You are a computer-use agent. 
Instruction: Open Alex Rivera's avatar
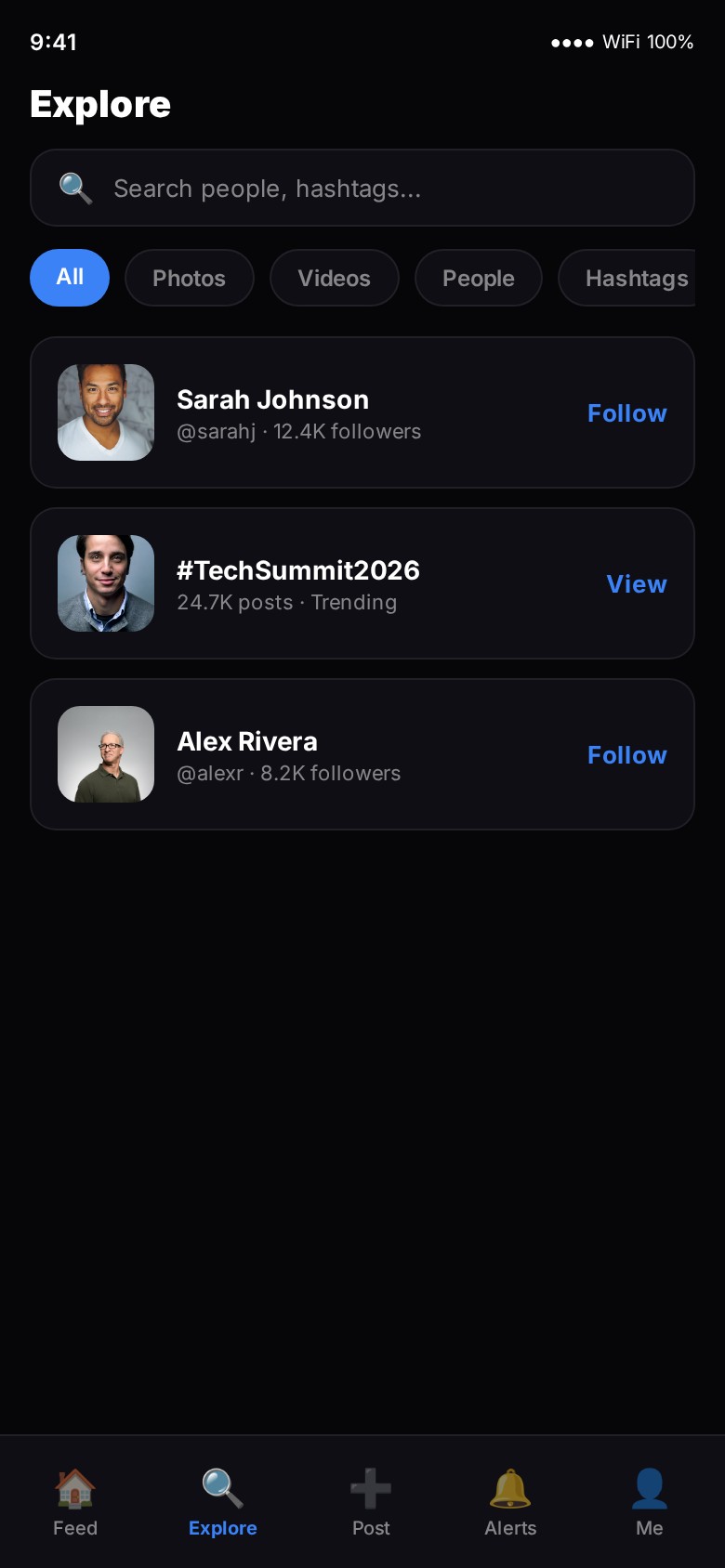click(106, 754)
